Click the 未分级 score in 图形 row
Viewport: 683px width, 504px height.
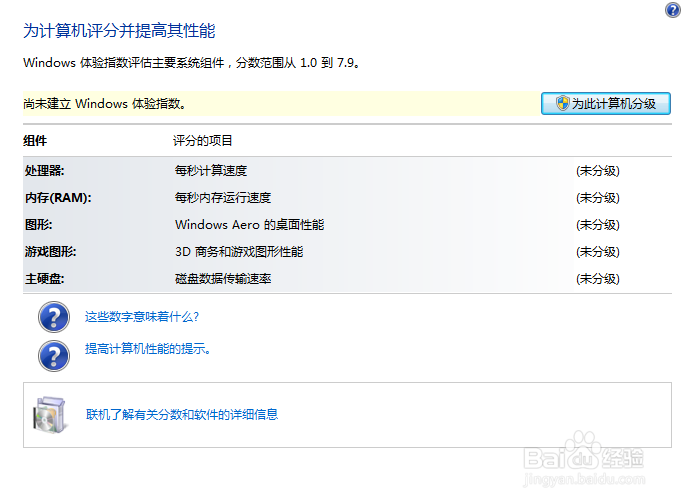[x=598, y=225]
